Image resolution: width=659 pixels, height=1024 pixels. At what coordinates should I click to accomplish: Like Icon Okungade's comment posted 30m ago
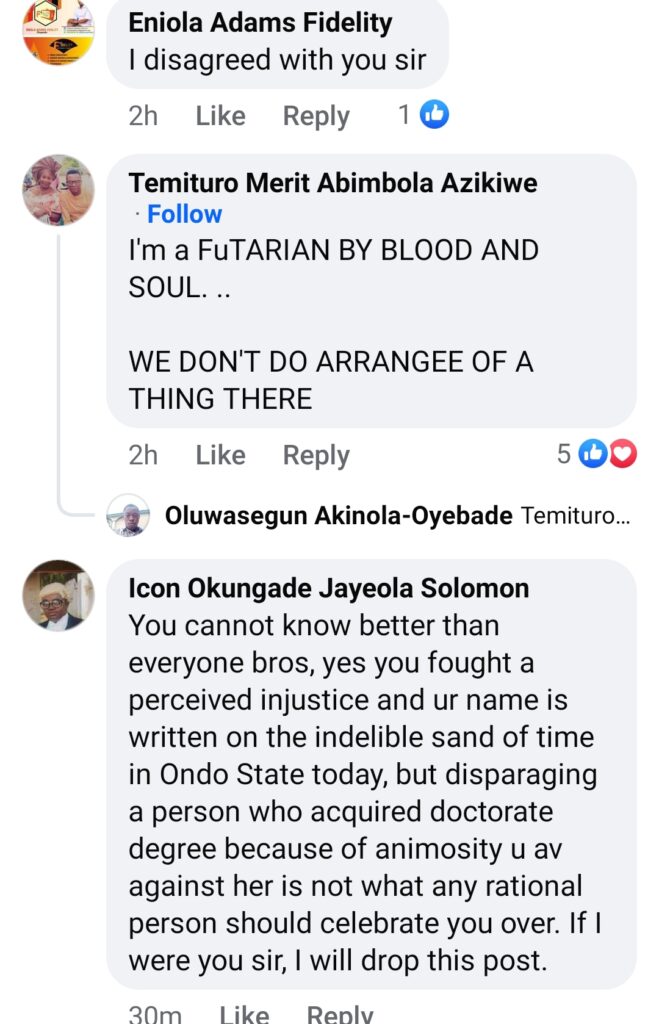(x=244, y=1014)
